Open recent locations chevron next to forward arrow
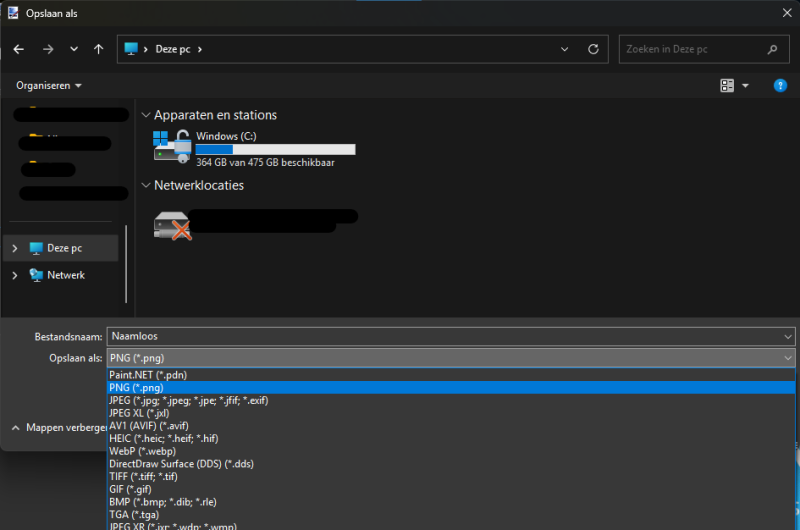800x530 pixels. point(74,49)
